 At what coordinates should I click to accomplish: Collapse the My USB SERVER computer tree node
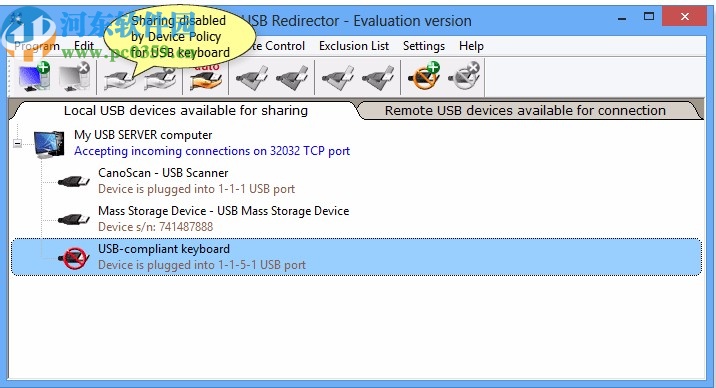[x=17, y=143]
